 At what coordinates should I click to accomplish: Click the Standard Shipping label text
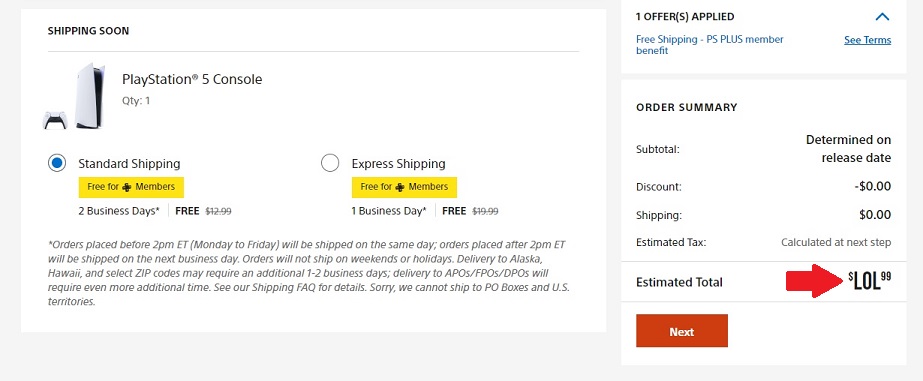point(129,164)
